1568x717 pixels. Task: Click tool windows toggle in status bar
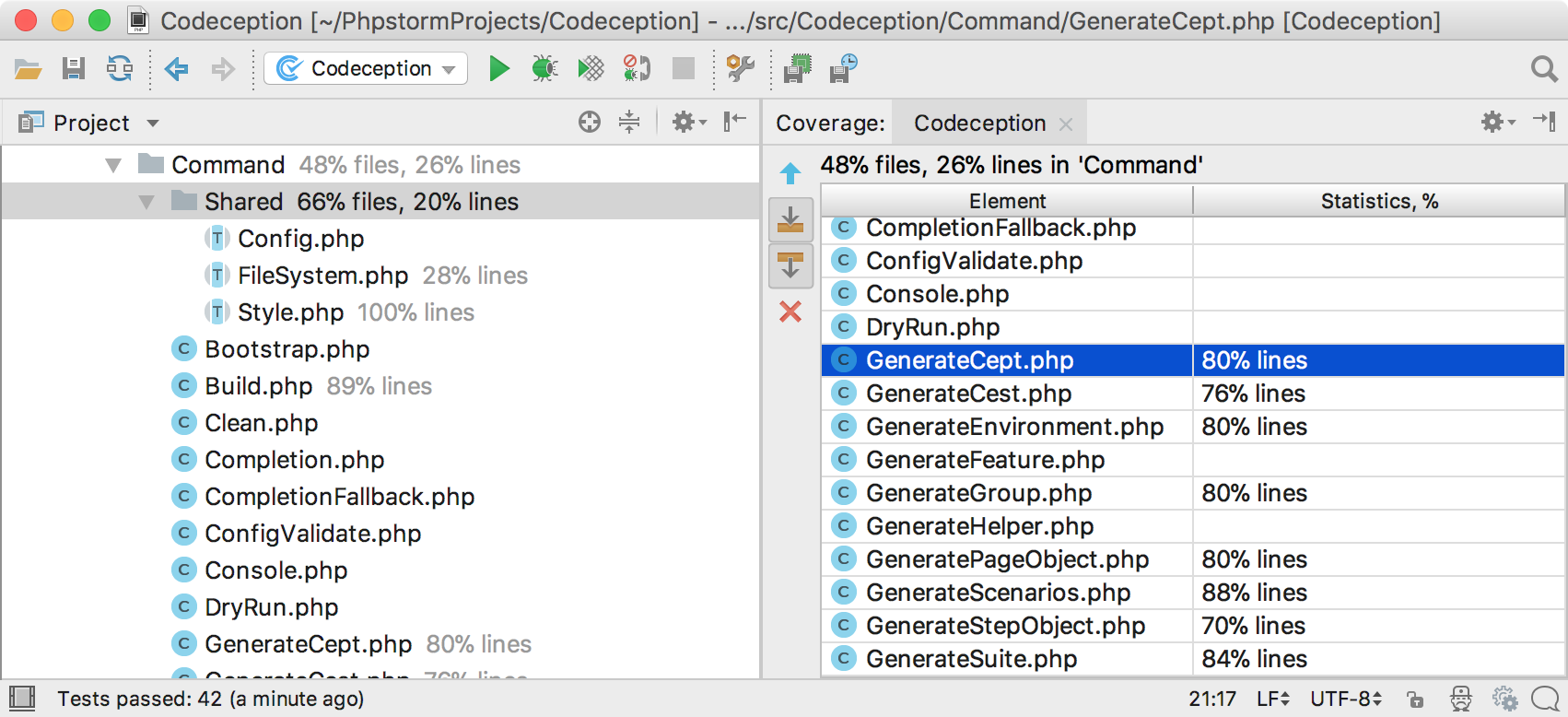pyautogui.click(x=22, y=699)
